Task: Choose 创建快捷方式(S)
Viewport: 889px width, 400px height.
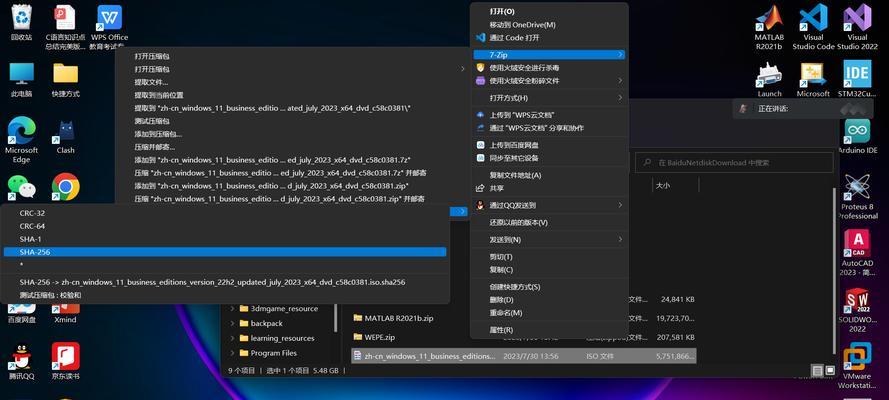Action: (x=549, y=287)
